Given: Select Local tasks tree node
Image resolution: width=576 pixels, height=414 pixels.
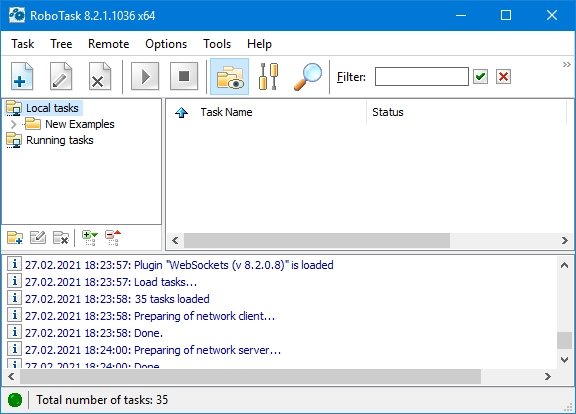Looking at the screenshot, I should (x=52, y=108).
